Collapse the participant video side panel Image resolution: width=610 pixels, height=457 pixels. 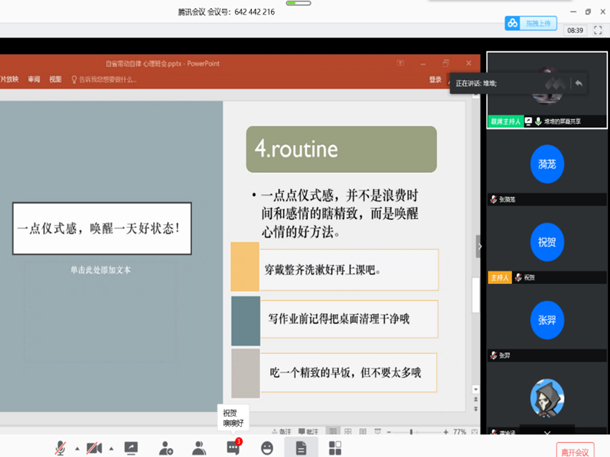click(478, 244)
